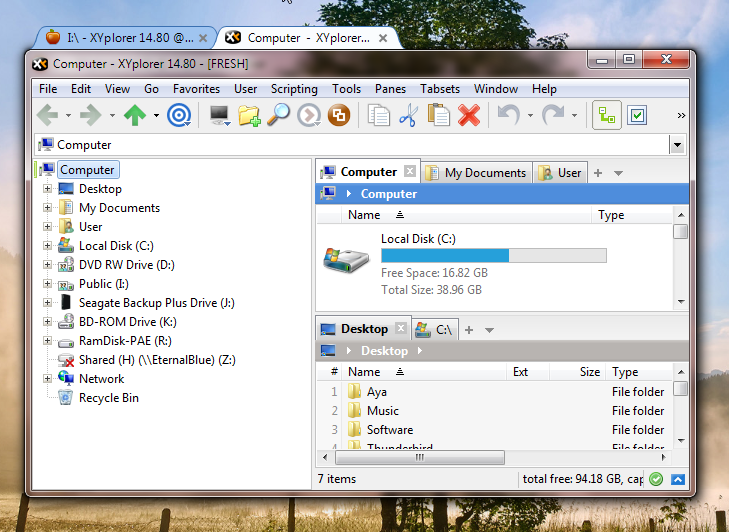729x532 pixels.
Task: Click the Cut scissors icon
Action: 407,116
